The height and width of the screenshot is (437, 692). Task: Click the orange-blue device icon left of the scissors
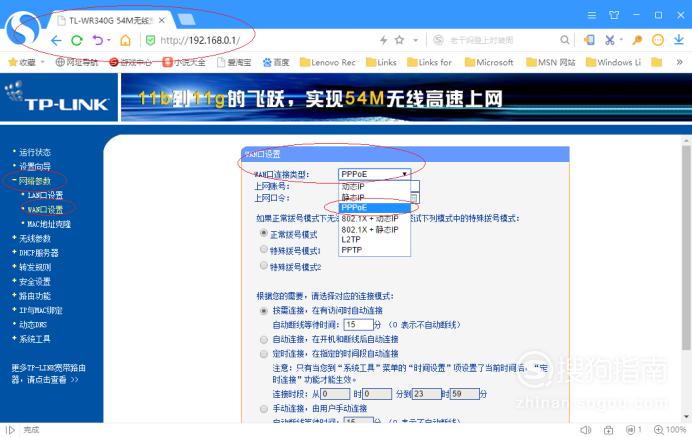pyautogui.click(x=589, y=40)
